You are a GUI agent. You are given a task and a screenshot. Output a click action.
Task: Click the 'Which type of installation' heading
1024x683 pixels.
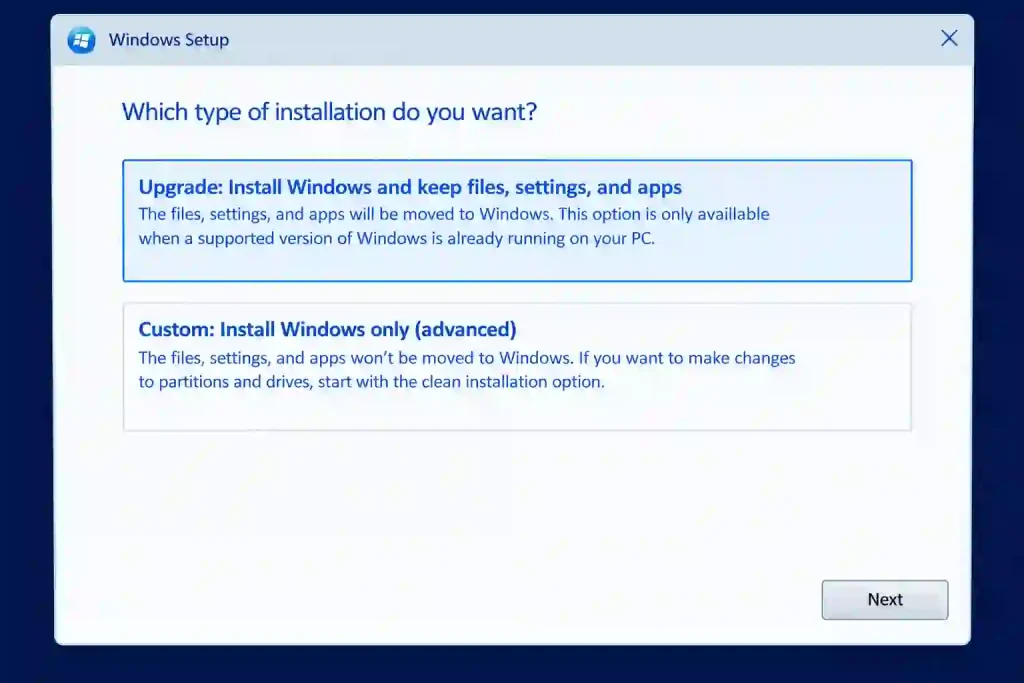[329, 112]
